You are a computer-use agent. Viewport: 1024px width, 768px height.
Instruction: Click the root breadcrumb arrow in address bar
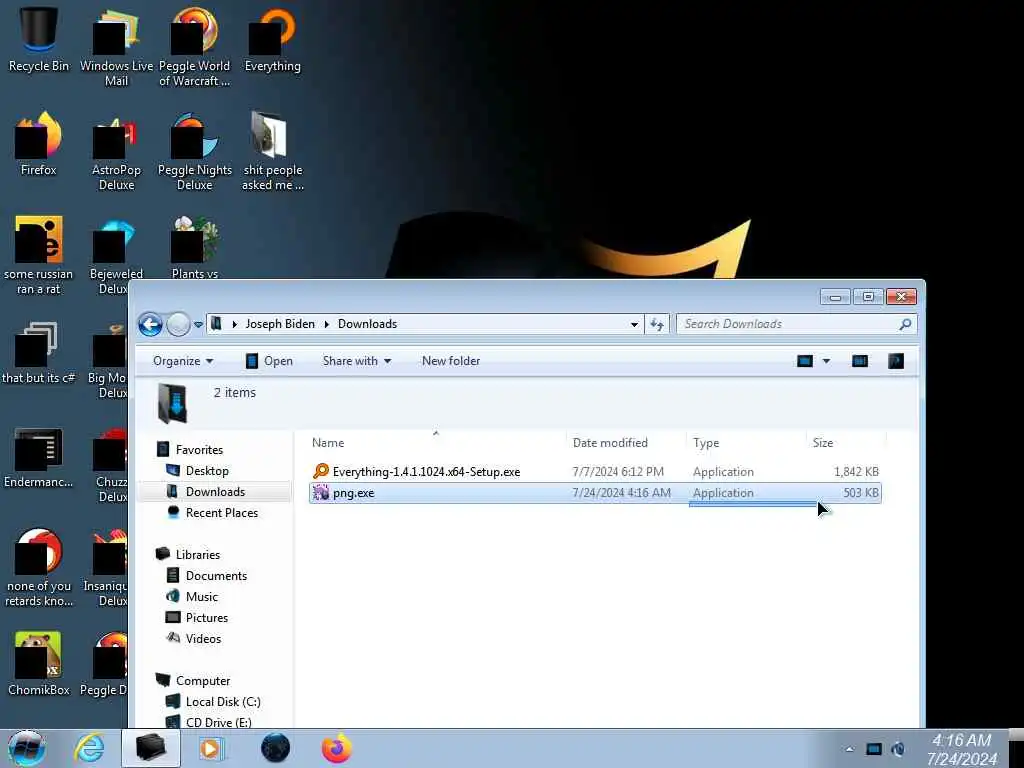234,324
